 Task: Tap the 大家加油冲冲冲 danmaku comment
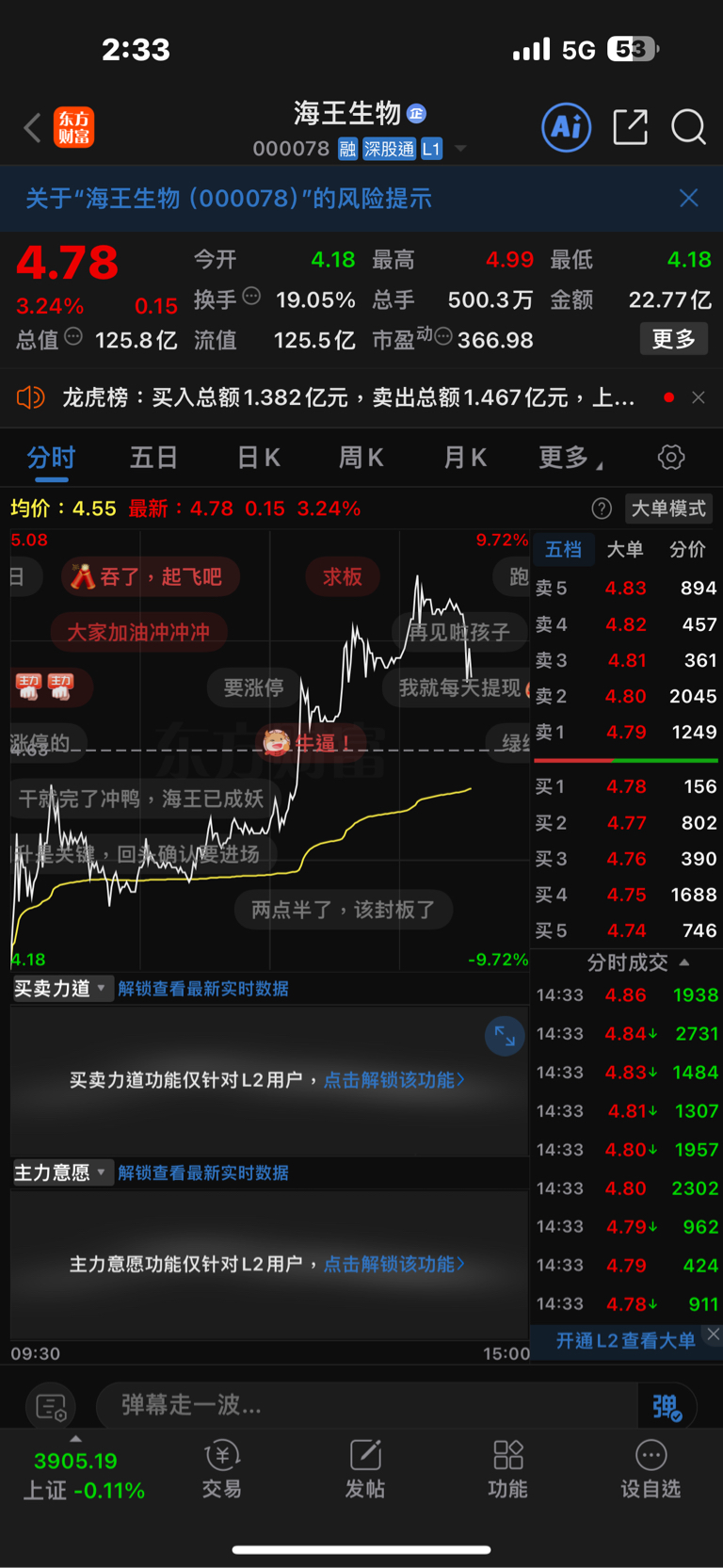tap(138, 632)
